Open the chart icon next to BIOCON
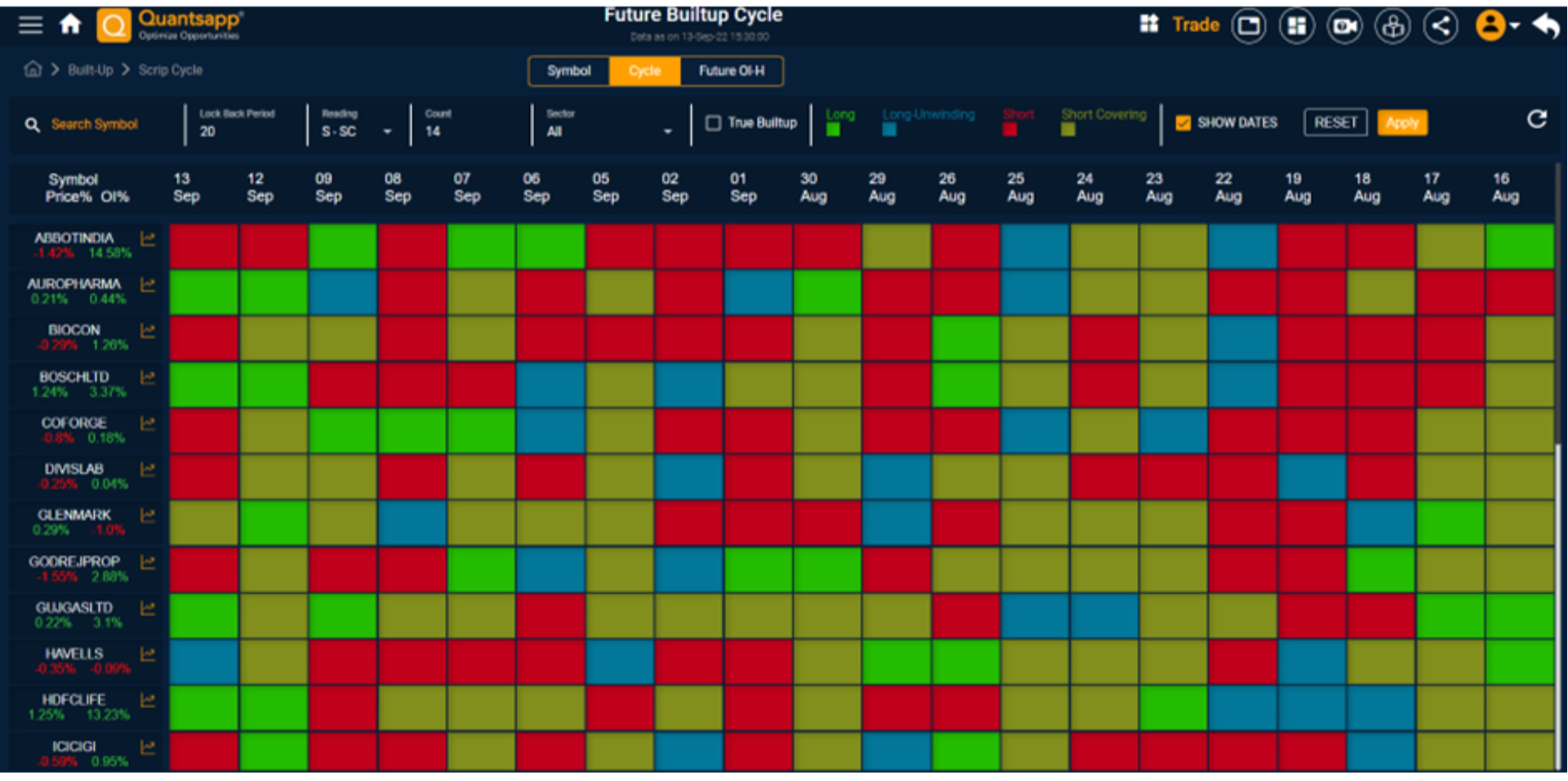The width and height of the screenshot is (1568, 781). tap(149, 332)
